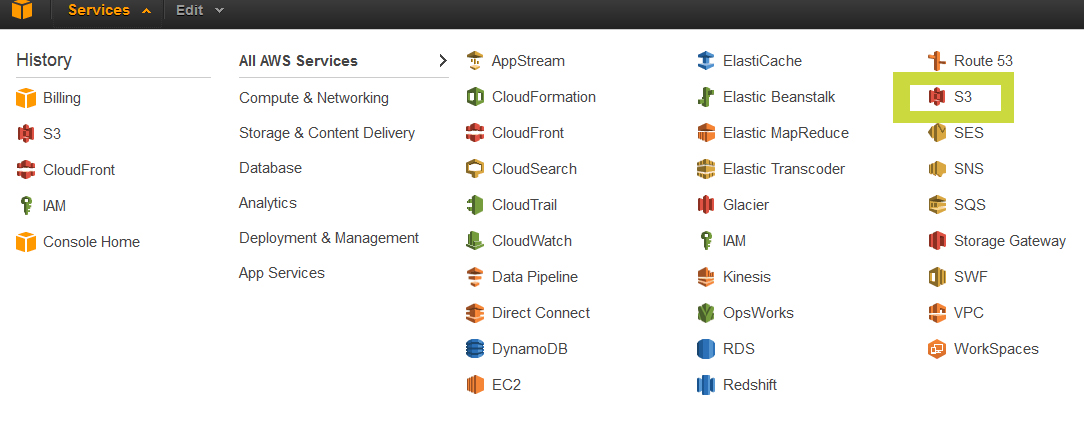Select the Redshift service icon
The height and width of the screenshot is (435, 1084).
pyautogui.click(x=706, y=385)
